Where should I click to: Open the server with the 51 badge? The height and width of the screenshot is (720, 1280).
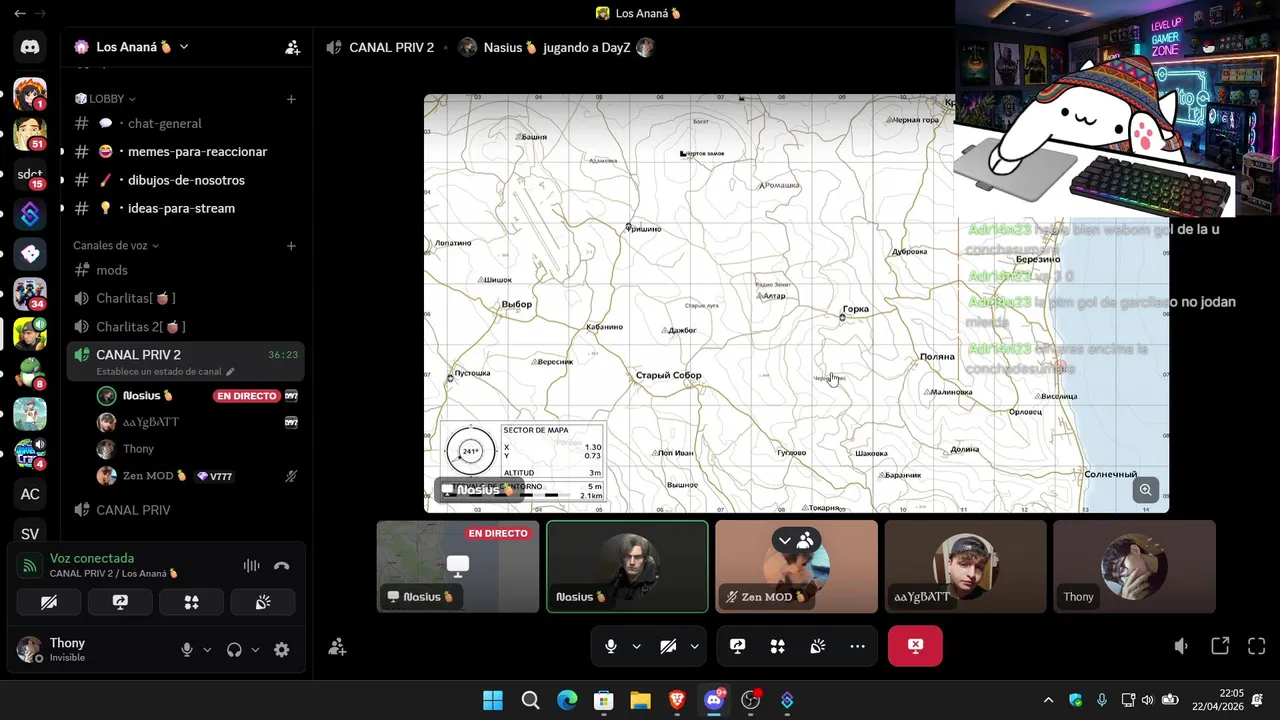(x=30, y=133)
